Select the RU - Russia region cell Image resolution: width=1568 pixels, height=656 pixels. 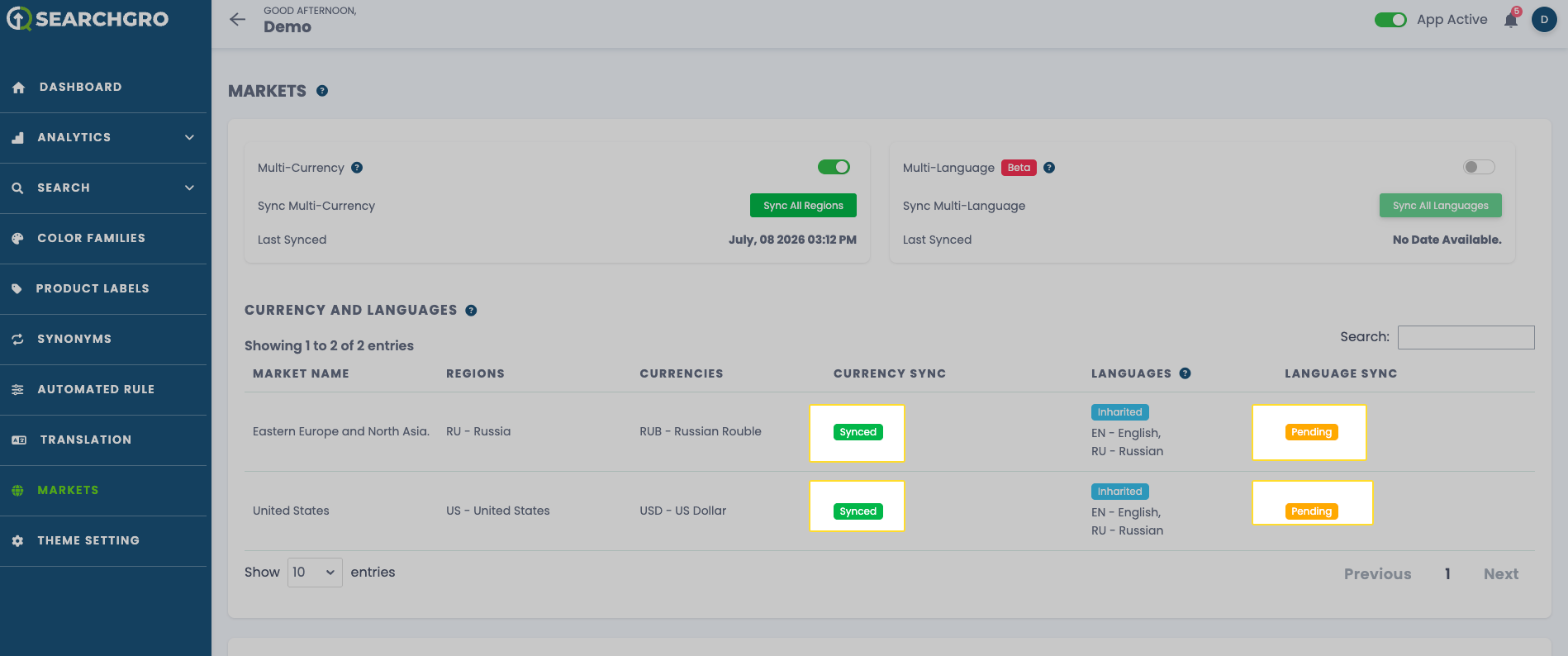(478, 431)
